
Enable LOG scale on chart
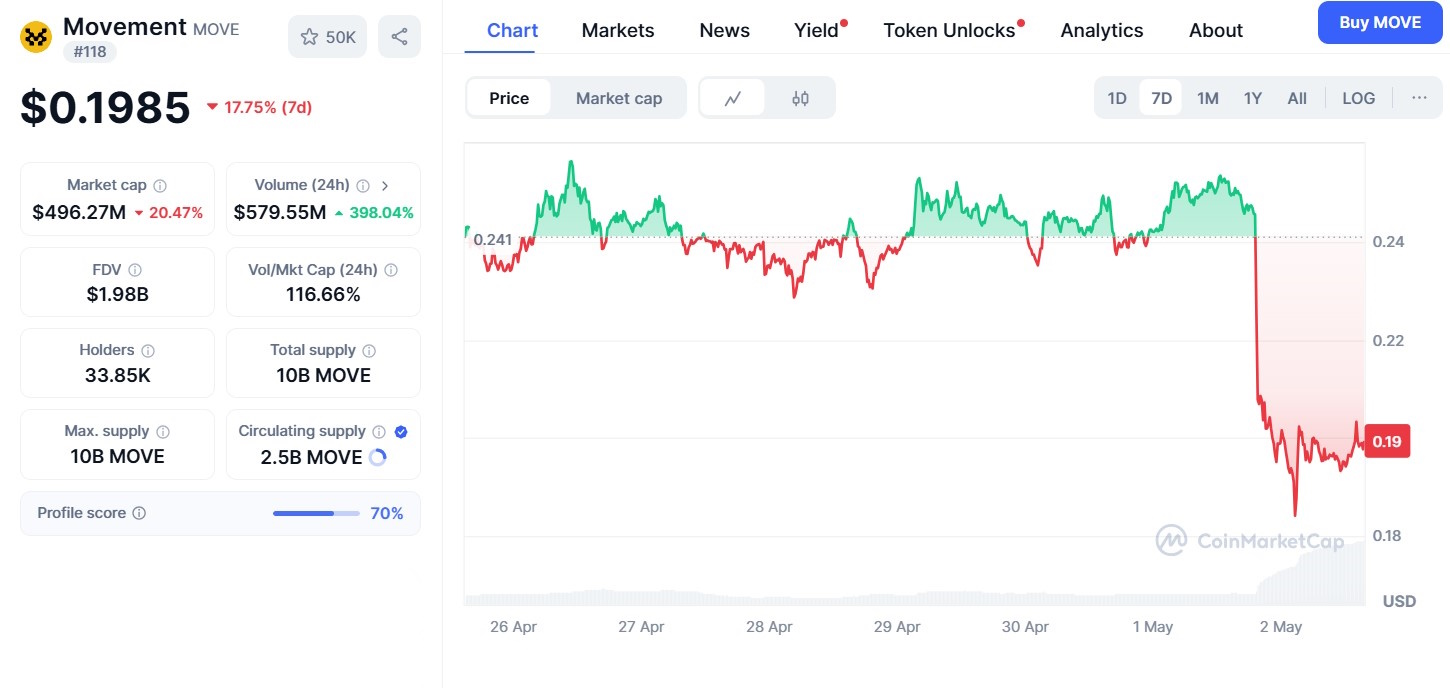pos(1358,98)
